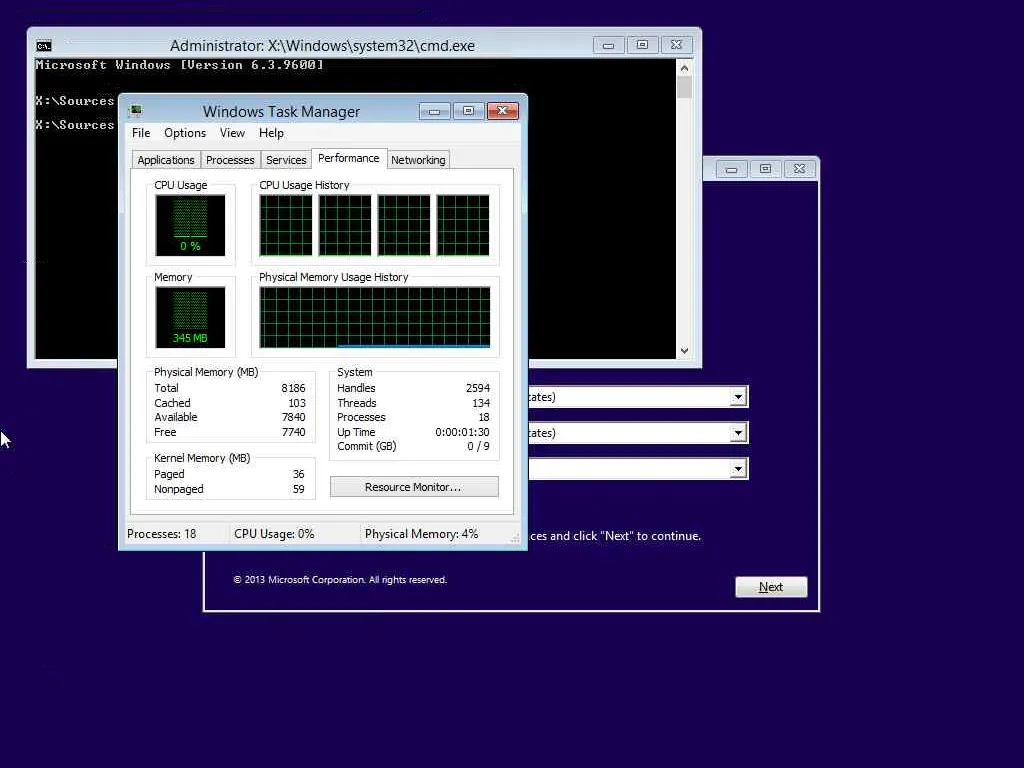Close the Windows Setup window
This screenshot has height=768, width=1024.
[799, 169]
